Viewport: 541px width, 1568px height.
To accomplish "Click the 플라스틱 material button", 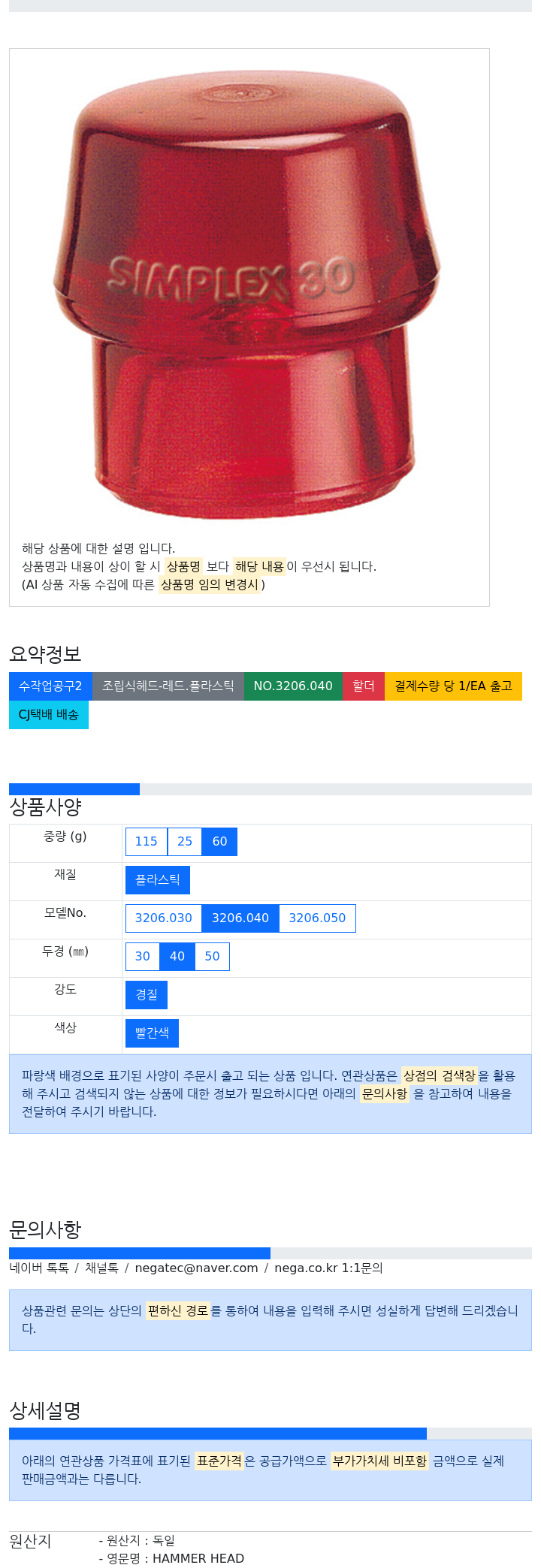I will pyautogui.click(x=158, y=879).
